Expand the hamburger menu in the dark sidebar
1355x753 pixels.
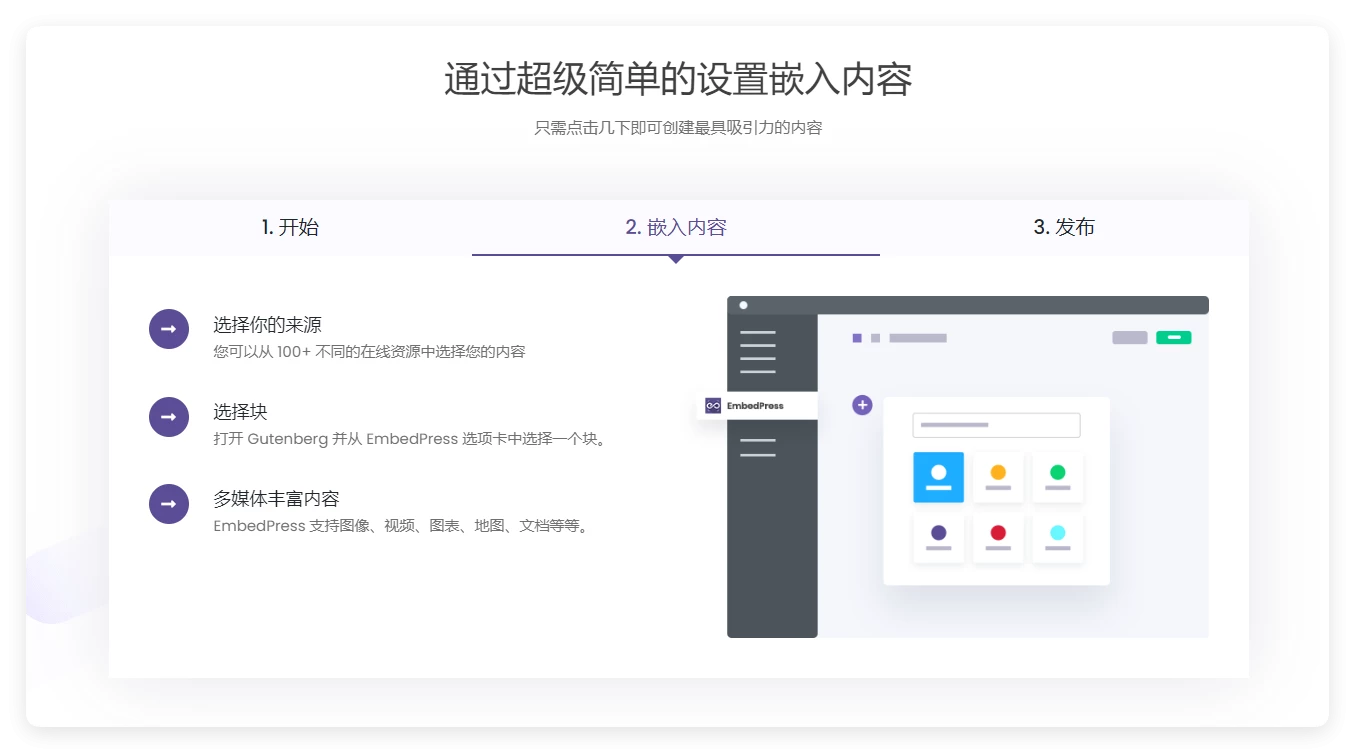point(760,350)
